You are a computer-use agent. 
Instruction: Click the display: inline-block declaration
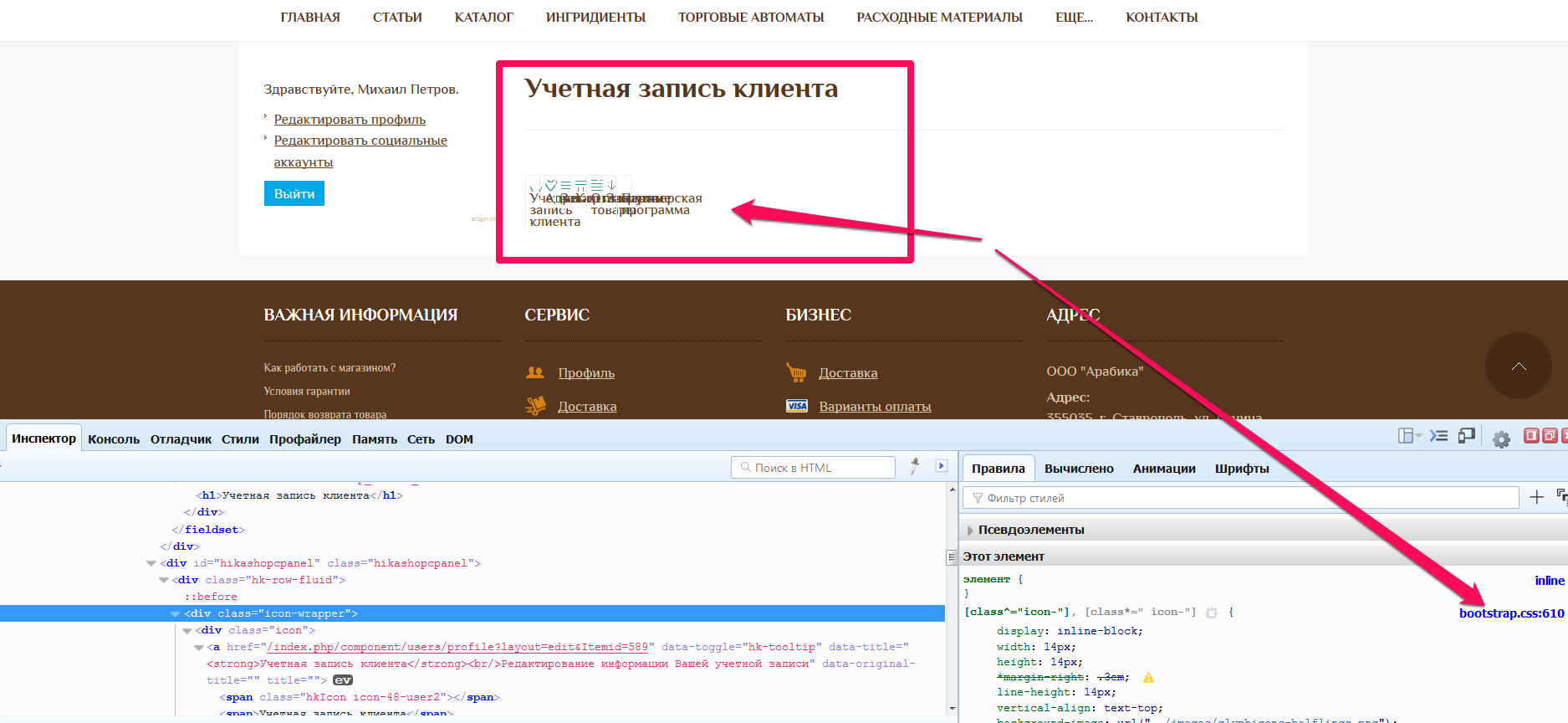pos(1070,631)
